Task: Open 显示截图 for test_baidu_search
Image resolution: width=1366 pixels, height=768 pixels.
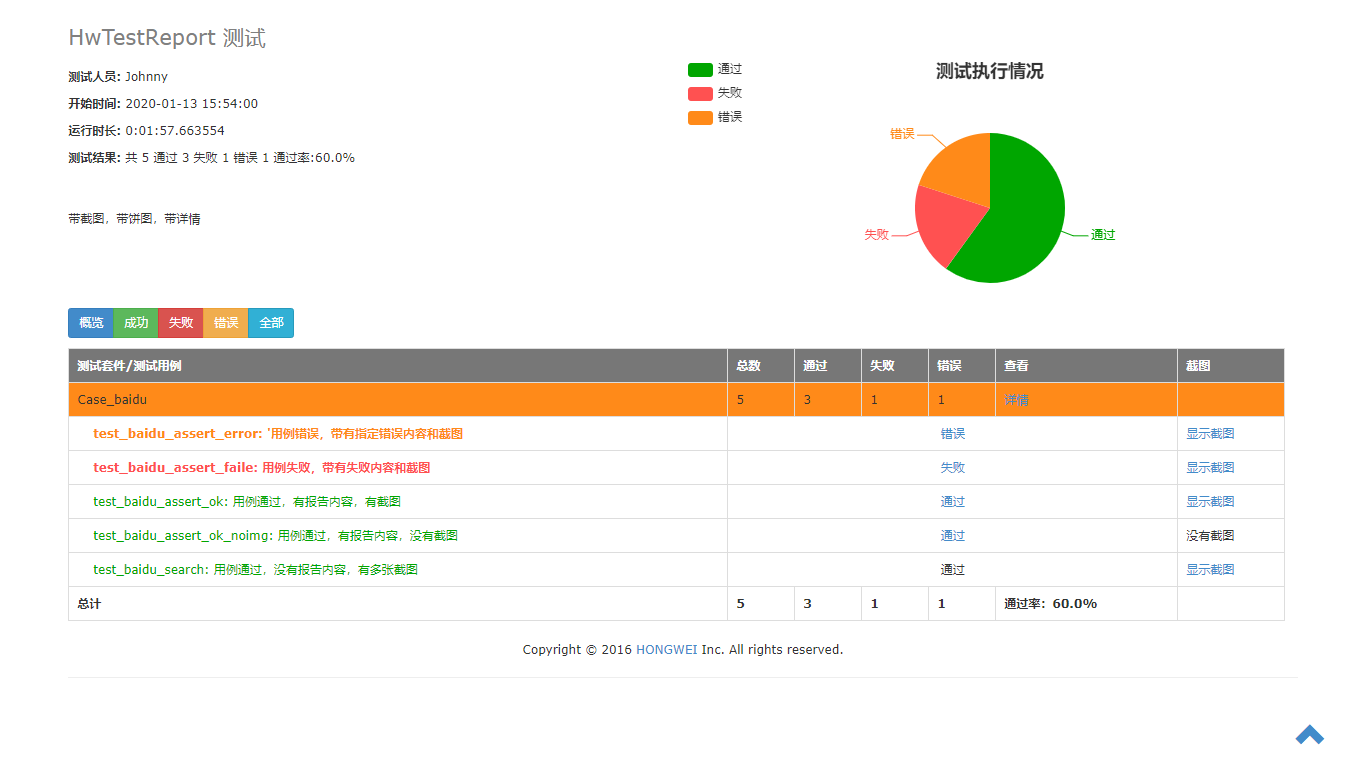Action: (x=1210, y=570)
